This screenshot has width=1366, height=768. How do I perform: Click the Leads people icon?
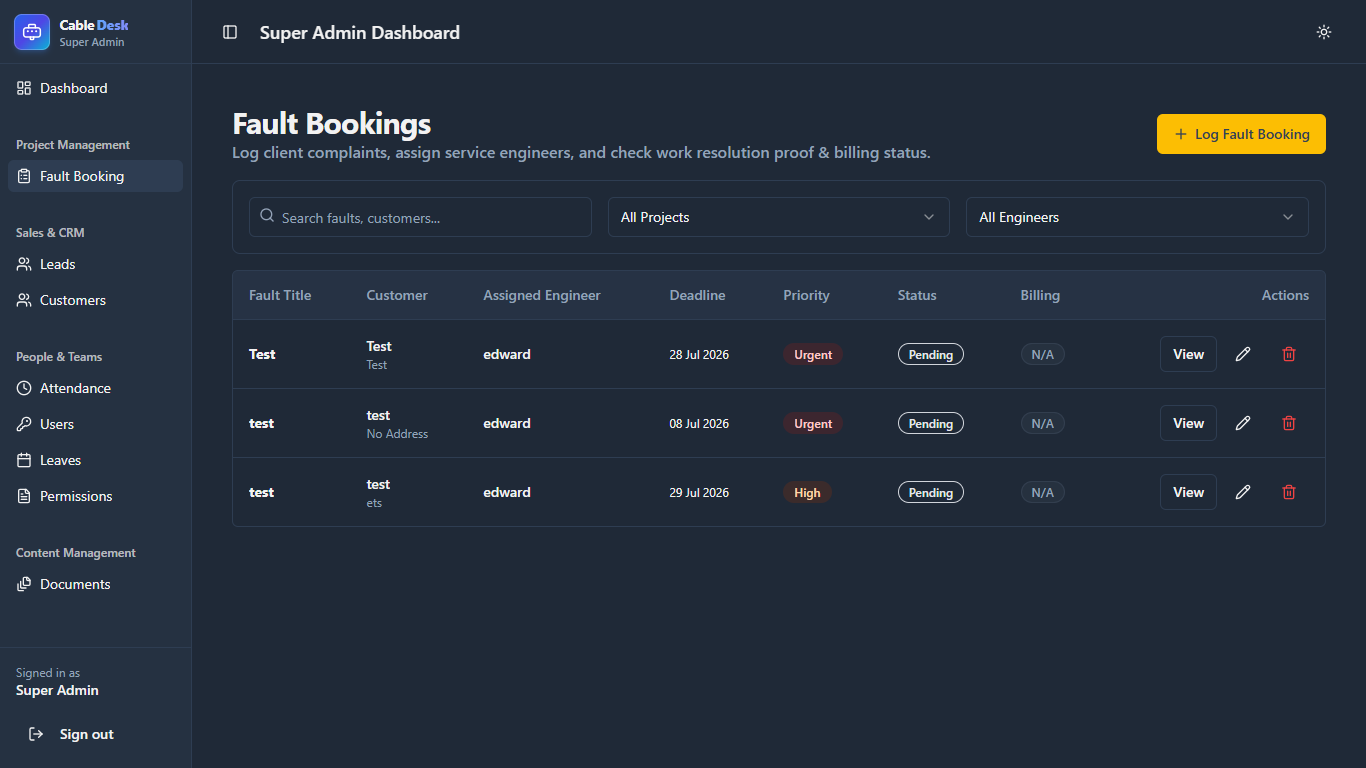24,264
